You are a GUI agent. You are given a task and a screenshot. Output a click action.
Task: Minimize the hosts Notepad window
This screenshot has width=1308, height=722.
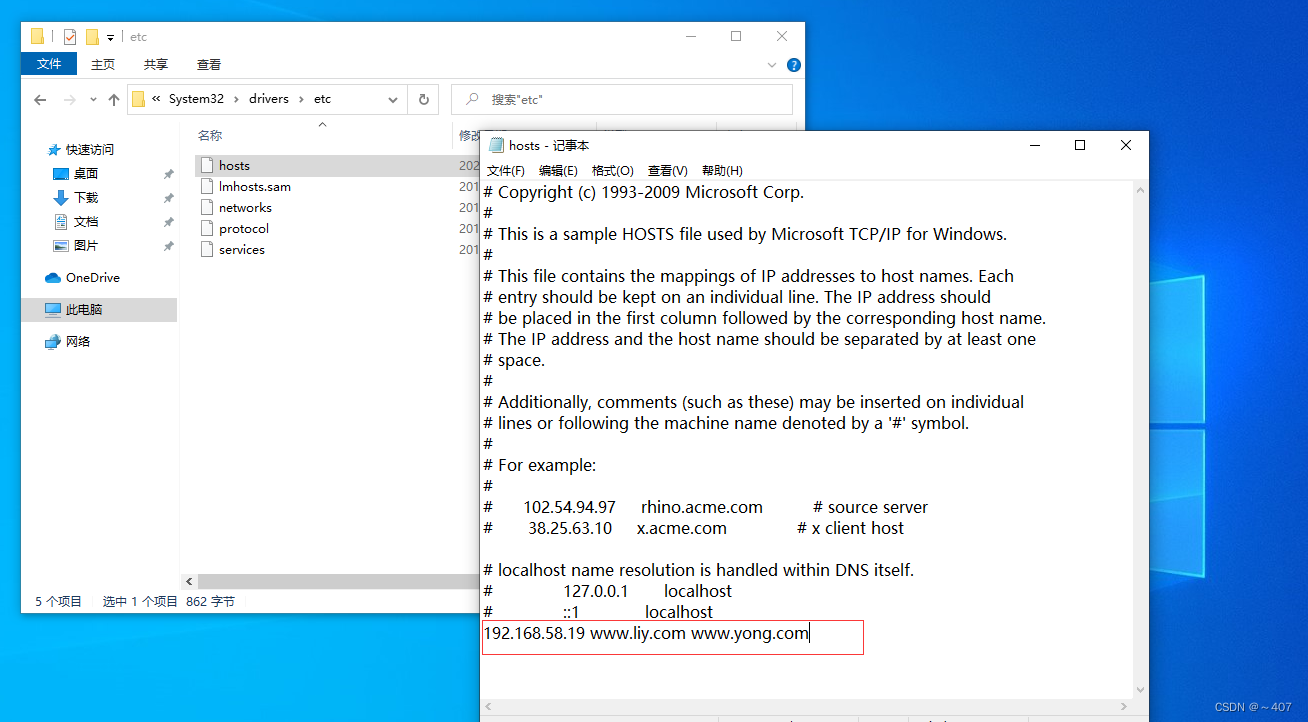coord(1034,145)
